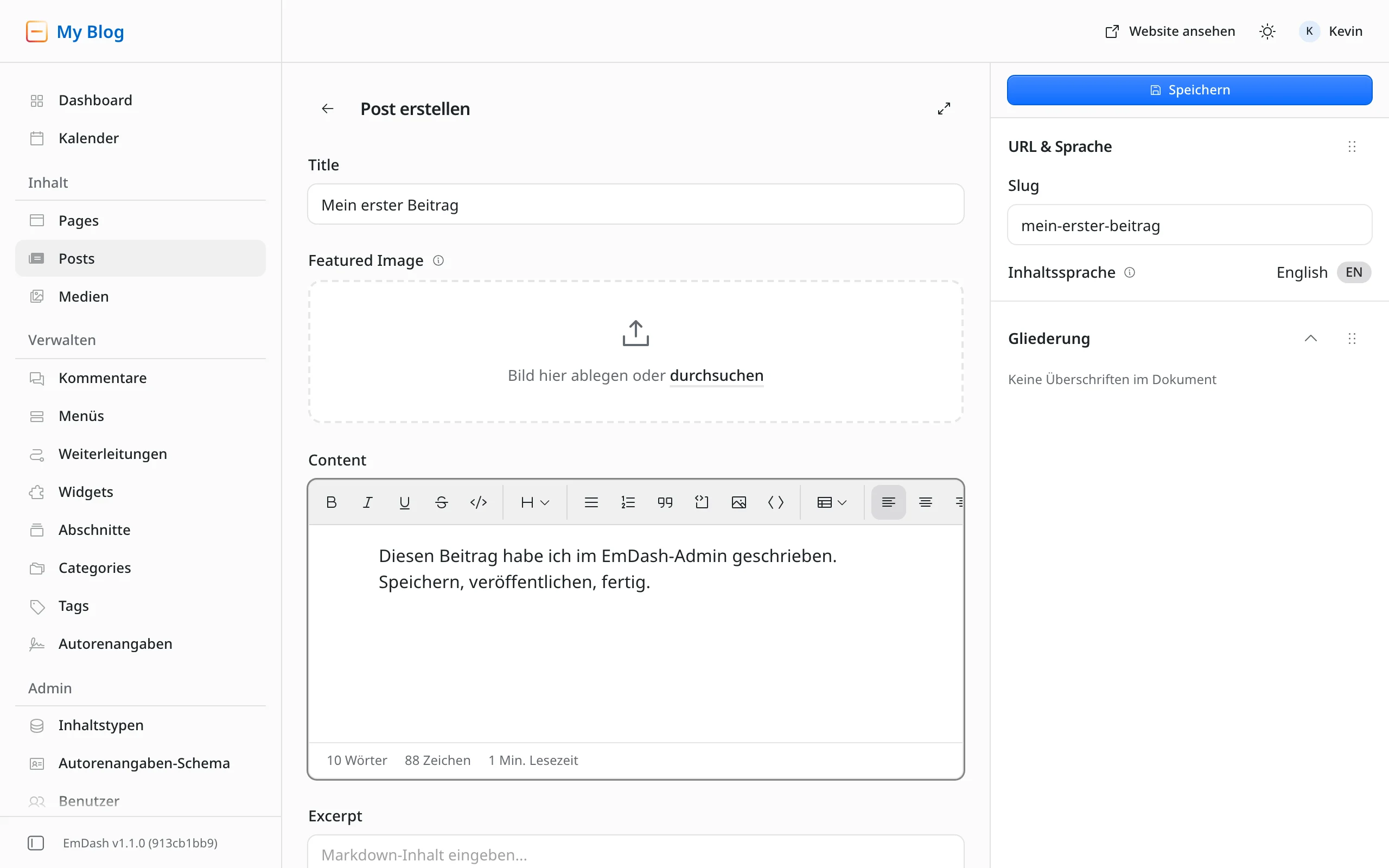Expand editor to fullscreen mode
This screenshot has width=1389, height=868.
tap(944, 108)
